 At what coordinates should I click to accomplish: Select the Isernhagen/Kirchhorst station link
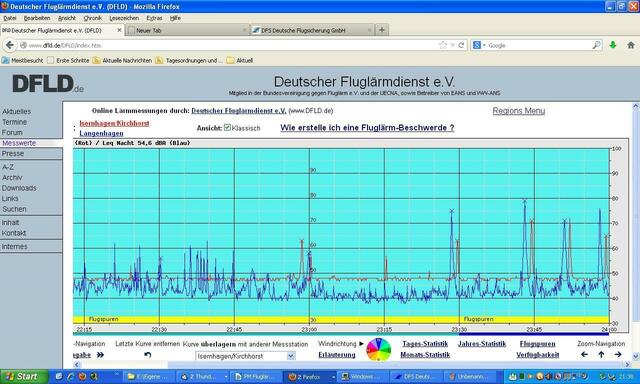tap(114, 123)
